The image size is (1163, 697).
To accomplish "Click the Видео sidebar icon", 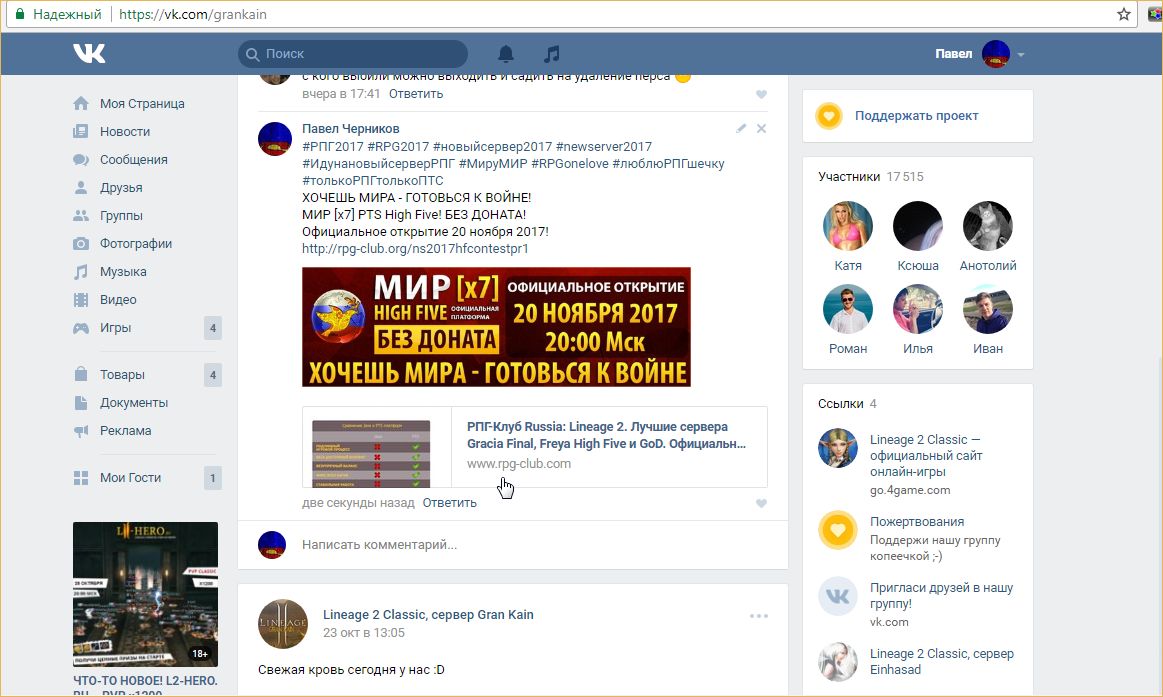I will pos(81,300).
